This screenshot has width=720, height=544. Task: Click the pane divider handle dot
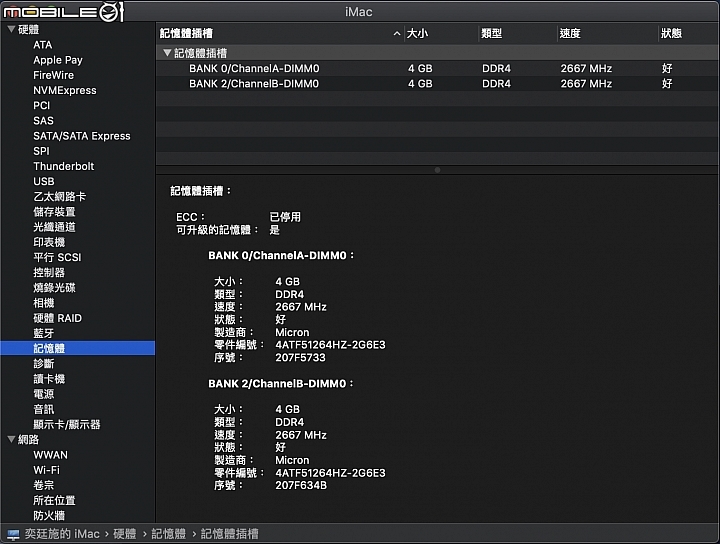pos(438,170)
